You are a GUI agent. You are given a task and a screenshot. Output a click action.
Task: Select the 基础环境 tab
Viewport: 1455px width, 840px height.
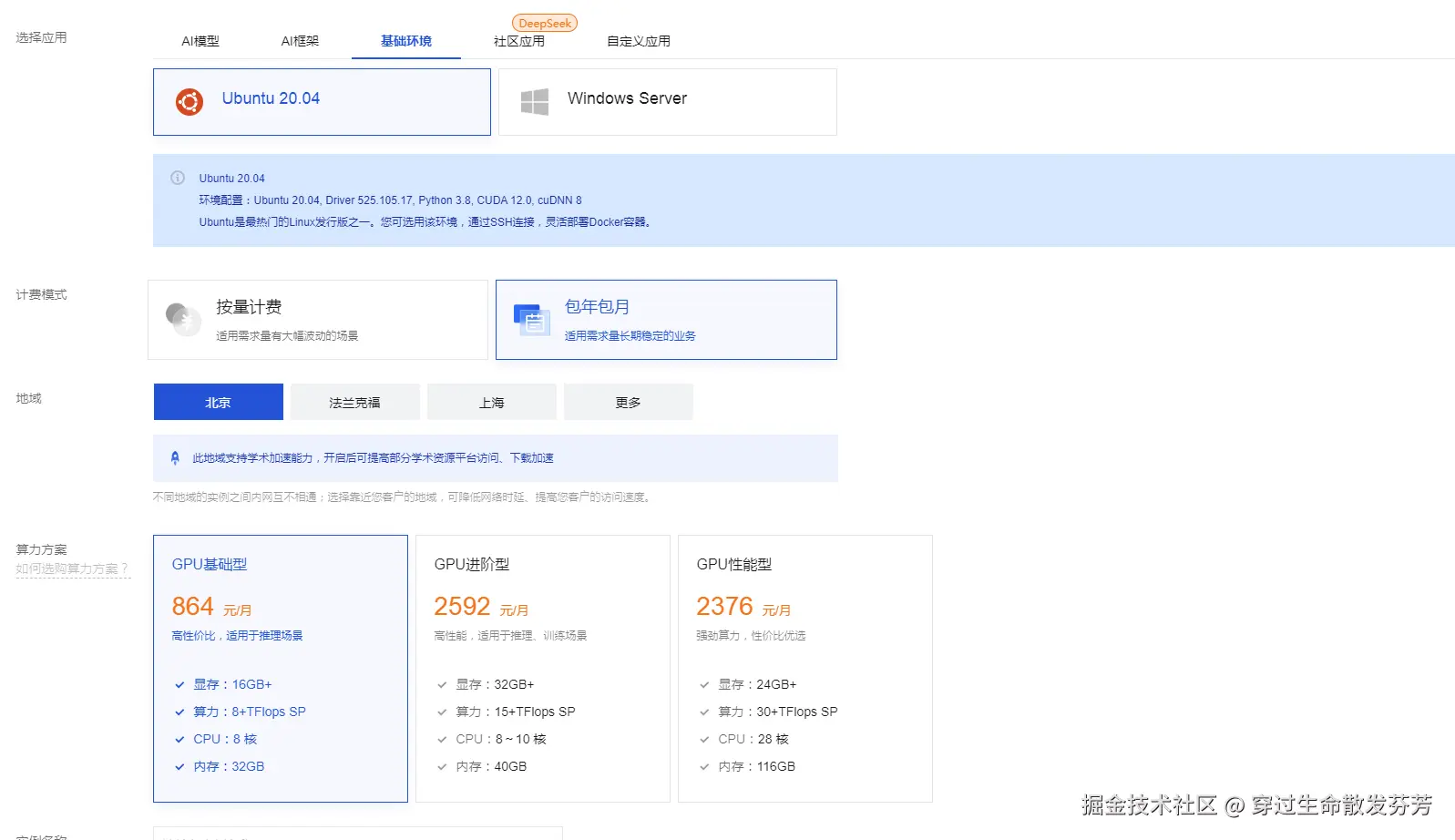[x=406, y=41]
